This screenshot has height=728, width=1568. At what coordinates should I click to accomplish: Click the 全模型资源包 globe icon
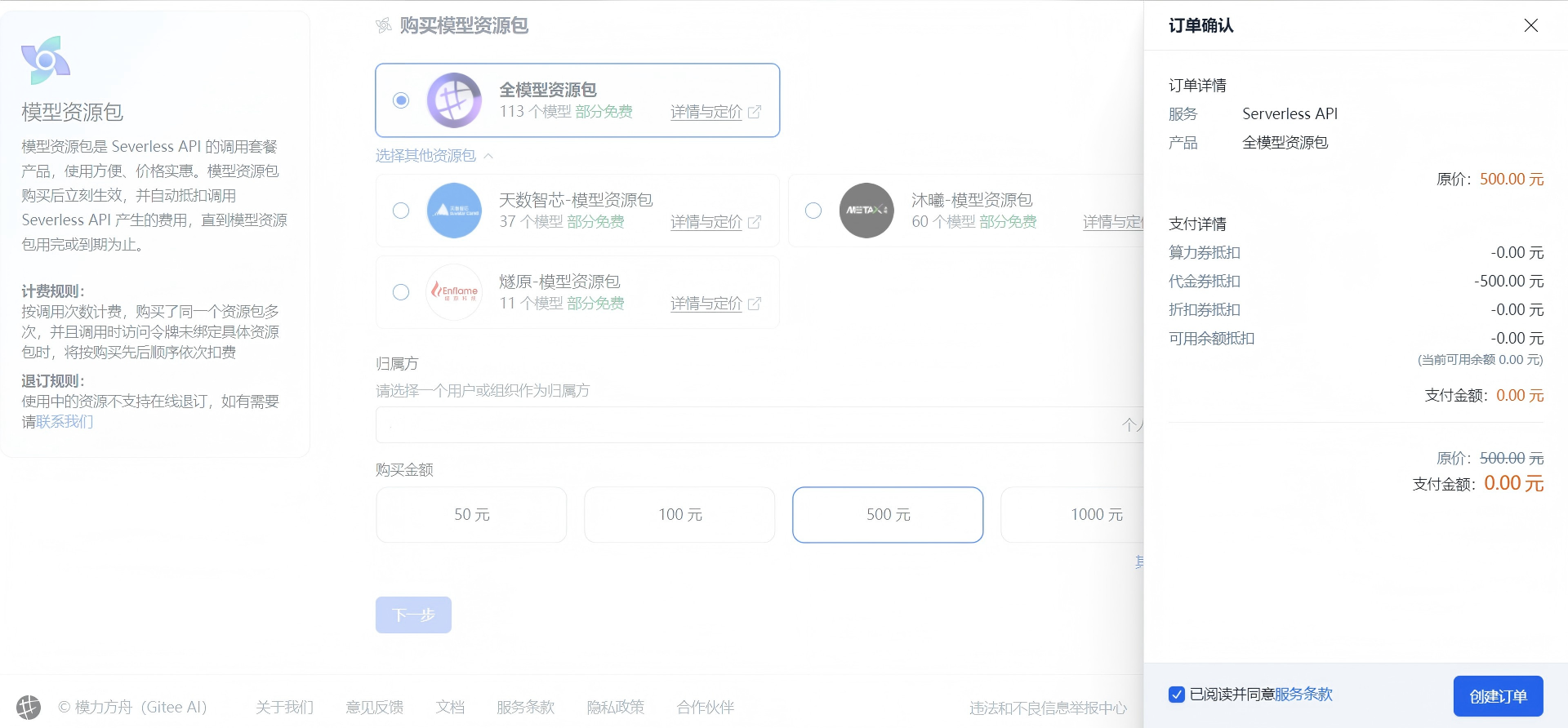[x=454, y=100]
